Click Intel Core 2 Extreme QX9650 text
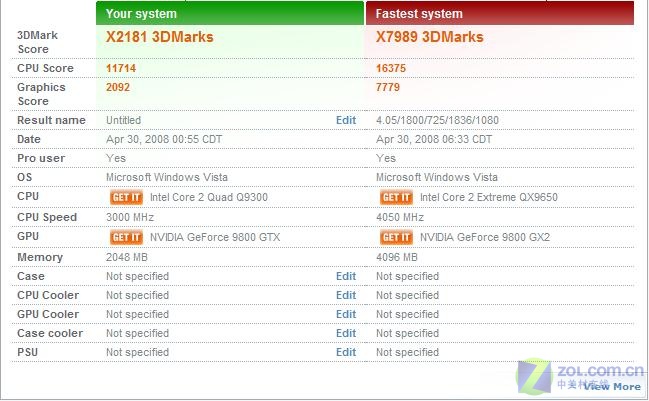Image resolution: width=649 pixels, height=401 pixels. (489, 197)
